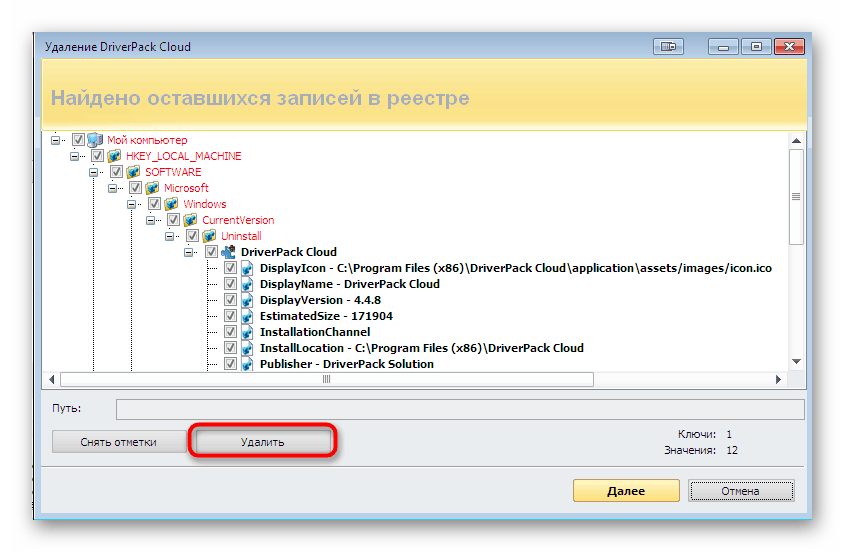Click the InstallationChannel value icon
The image size is (844, 552).
247,332
